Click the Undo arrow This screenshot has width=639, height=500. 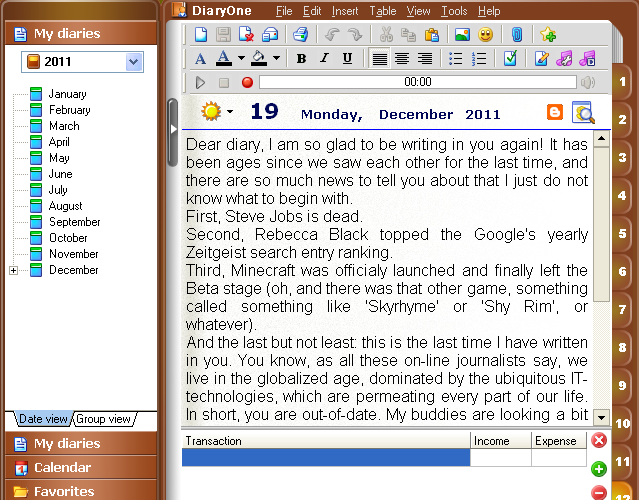[x=332, y=35]
